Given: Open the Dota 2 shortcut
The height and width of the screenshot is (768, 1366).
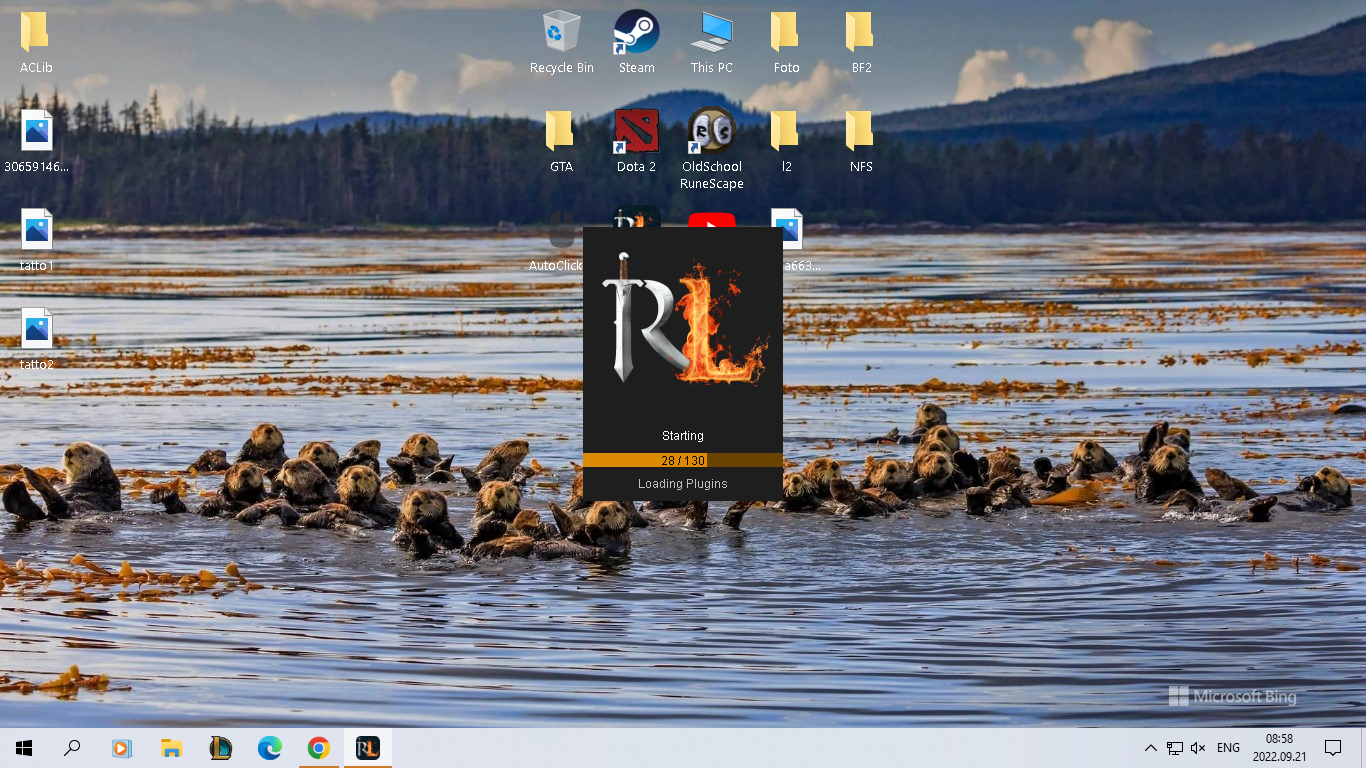Looking at the screenshot, I should pyautogui.click(x=636, y=130).
